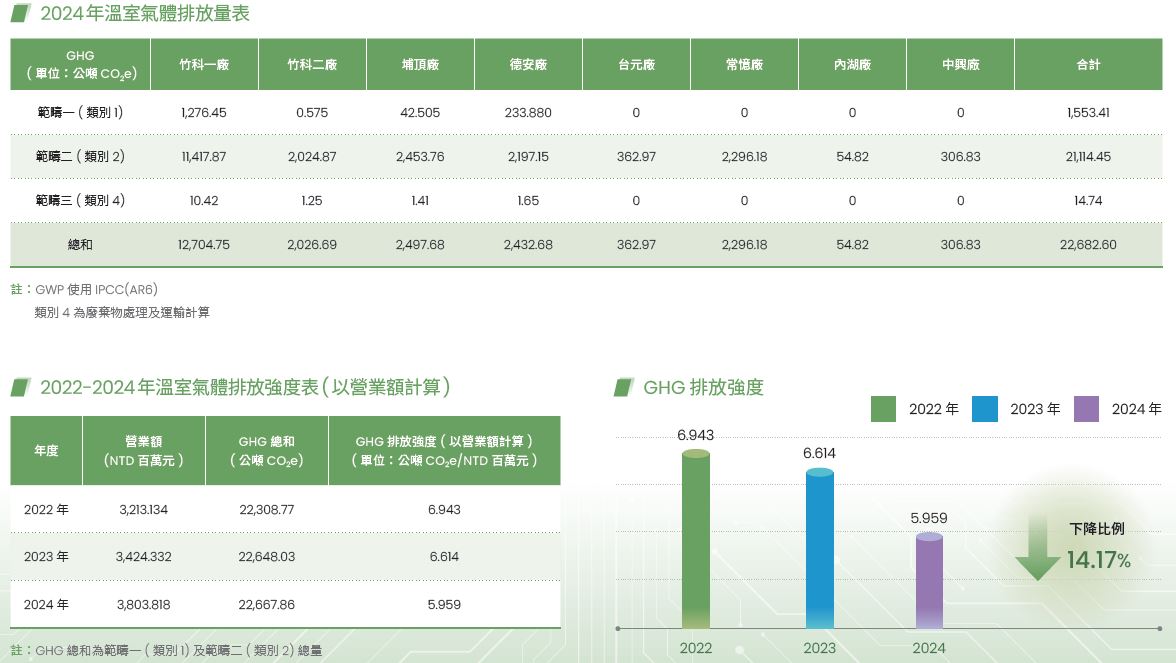Click the 14.17% decrease percentage text
This screenshot has width=1176, height=663.
click(x=1098, y=560)
